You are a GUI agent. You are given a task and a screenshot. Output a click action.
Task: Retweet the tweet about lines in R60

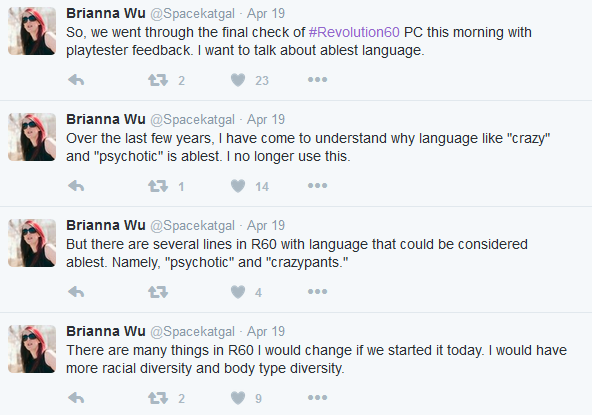[x=158, y=292]
